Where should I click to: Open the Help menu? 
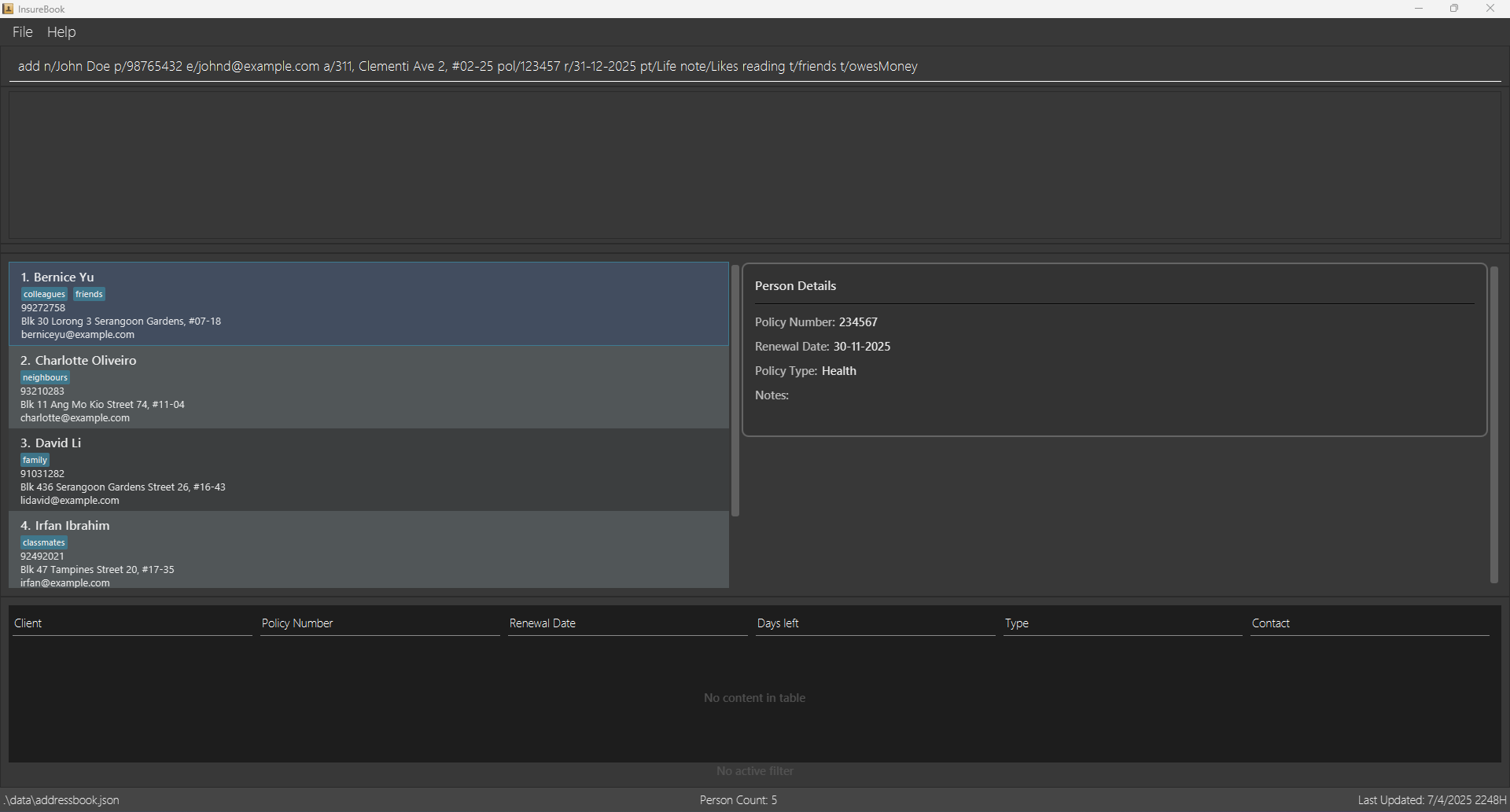(x=61, y=32)
